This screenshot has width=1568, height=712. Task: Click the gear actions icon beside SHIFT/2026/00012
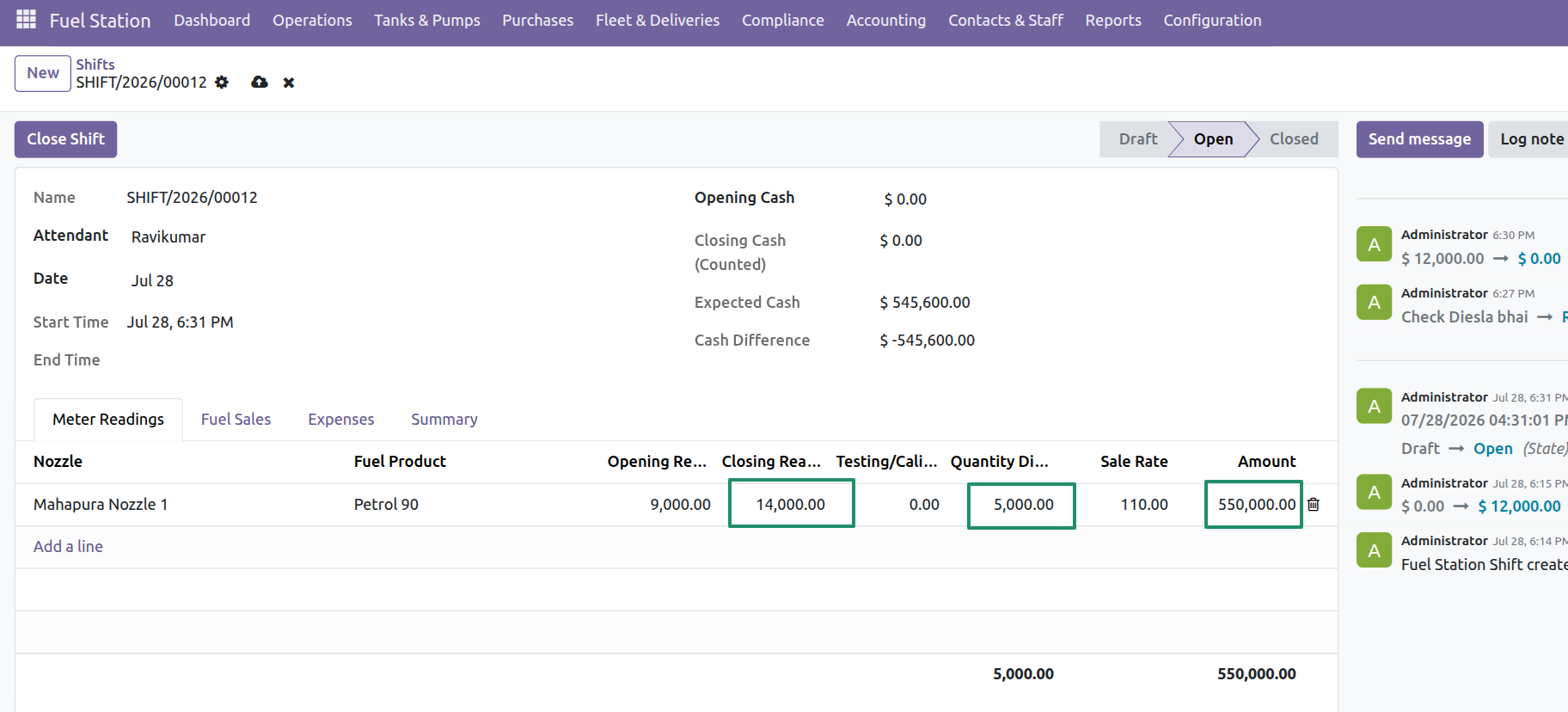point(222,83)
